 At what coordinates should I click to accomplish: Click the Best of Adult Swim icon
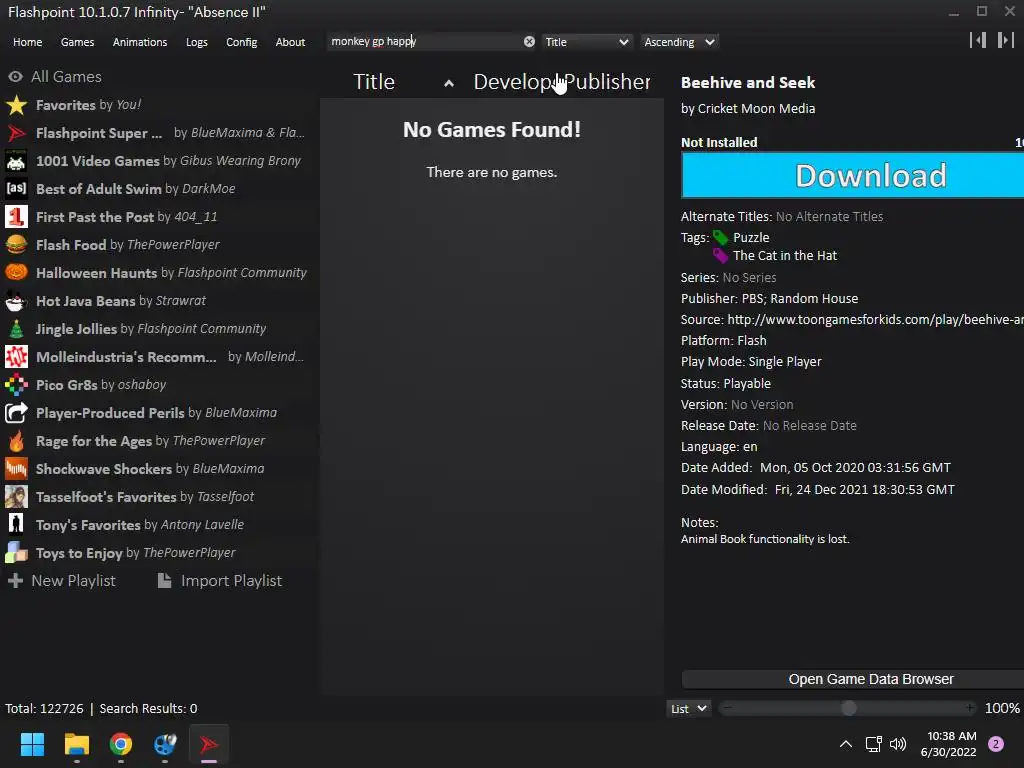click(16, 189)
